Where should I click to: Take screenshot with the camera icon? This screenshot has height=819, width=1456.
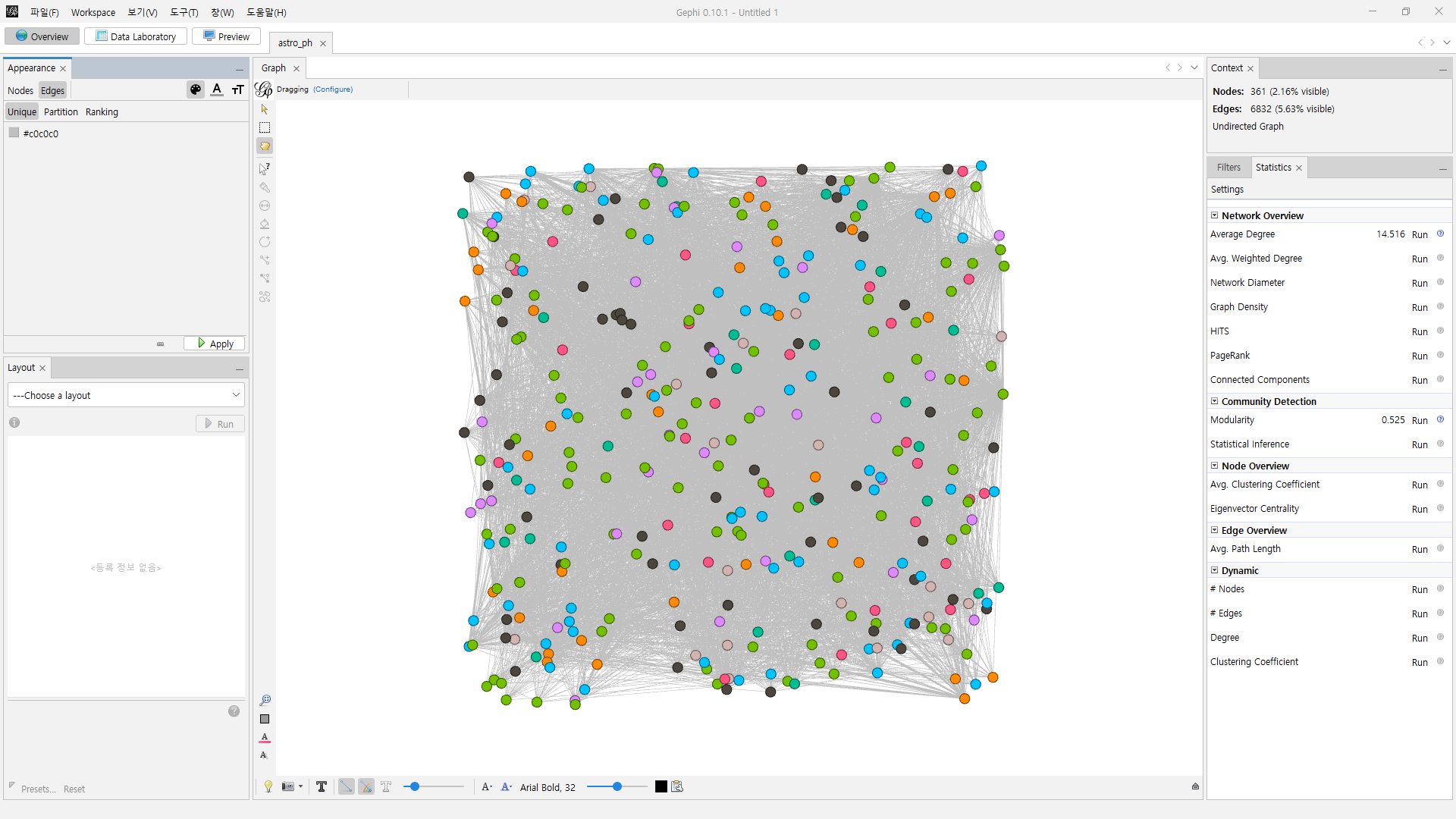pos(288,787)
